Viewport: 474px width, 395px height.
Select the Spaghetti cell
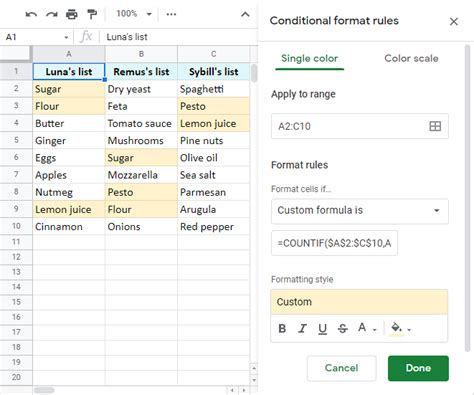pos(214,89)
